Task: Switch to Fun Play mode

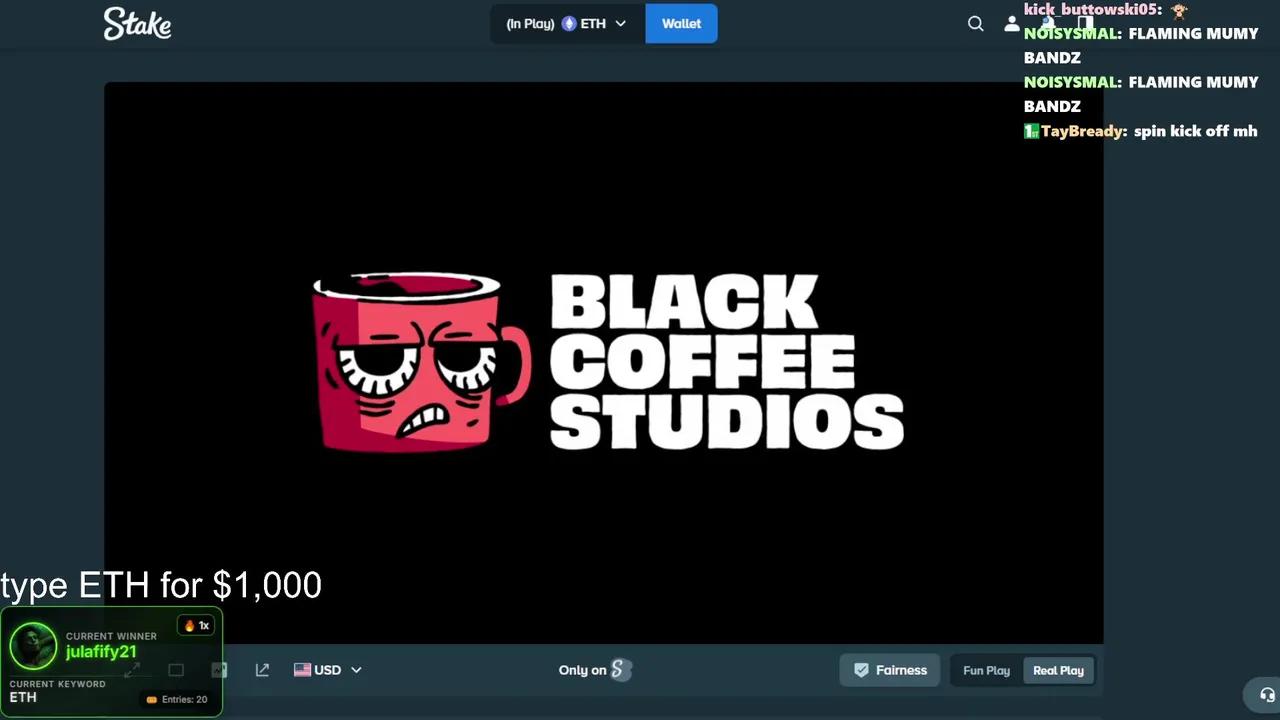Action: pos(986,670)
